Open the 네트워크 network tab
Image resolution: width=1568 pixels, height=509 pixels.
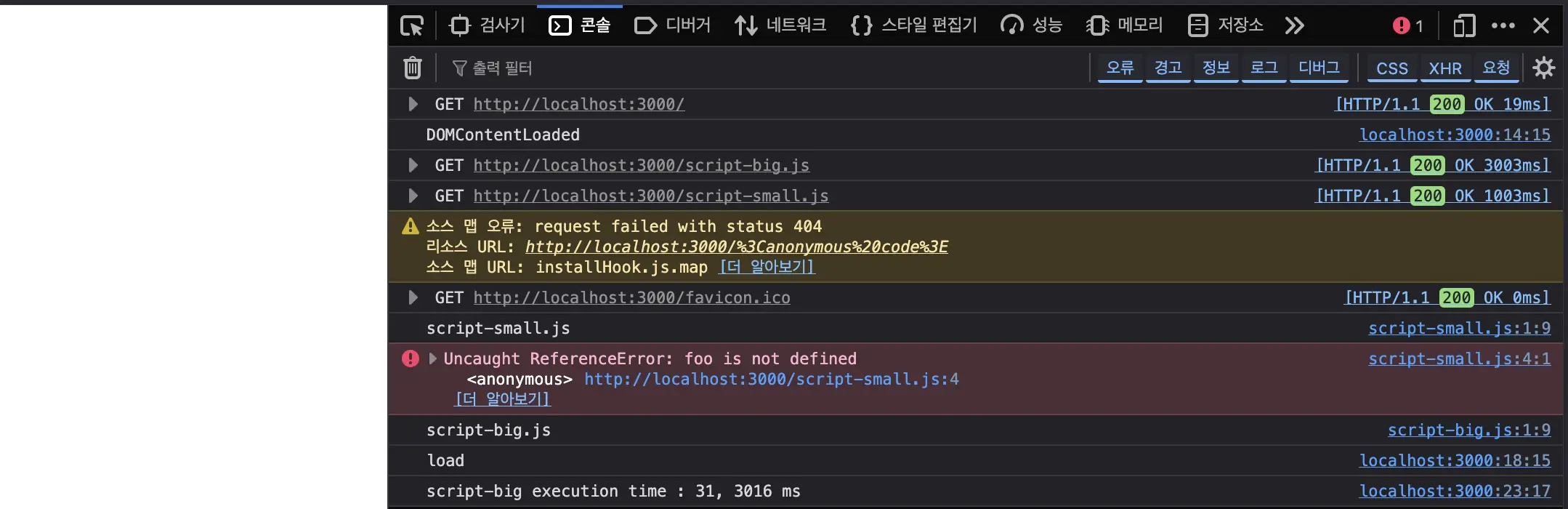pos(780,25)
